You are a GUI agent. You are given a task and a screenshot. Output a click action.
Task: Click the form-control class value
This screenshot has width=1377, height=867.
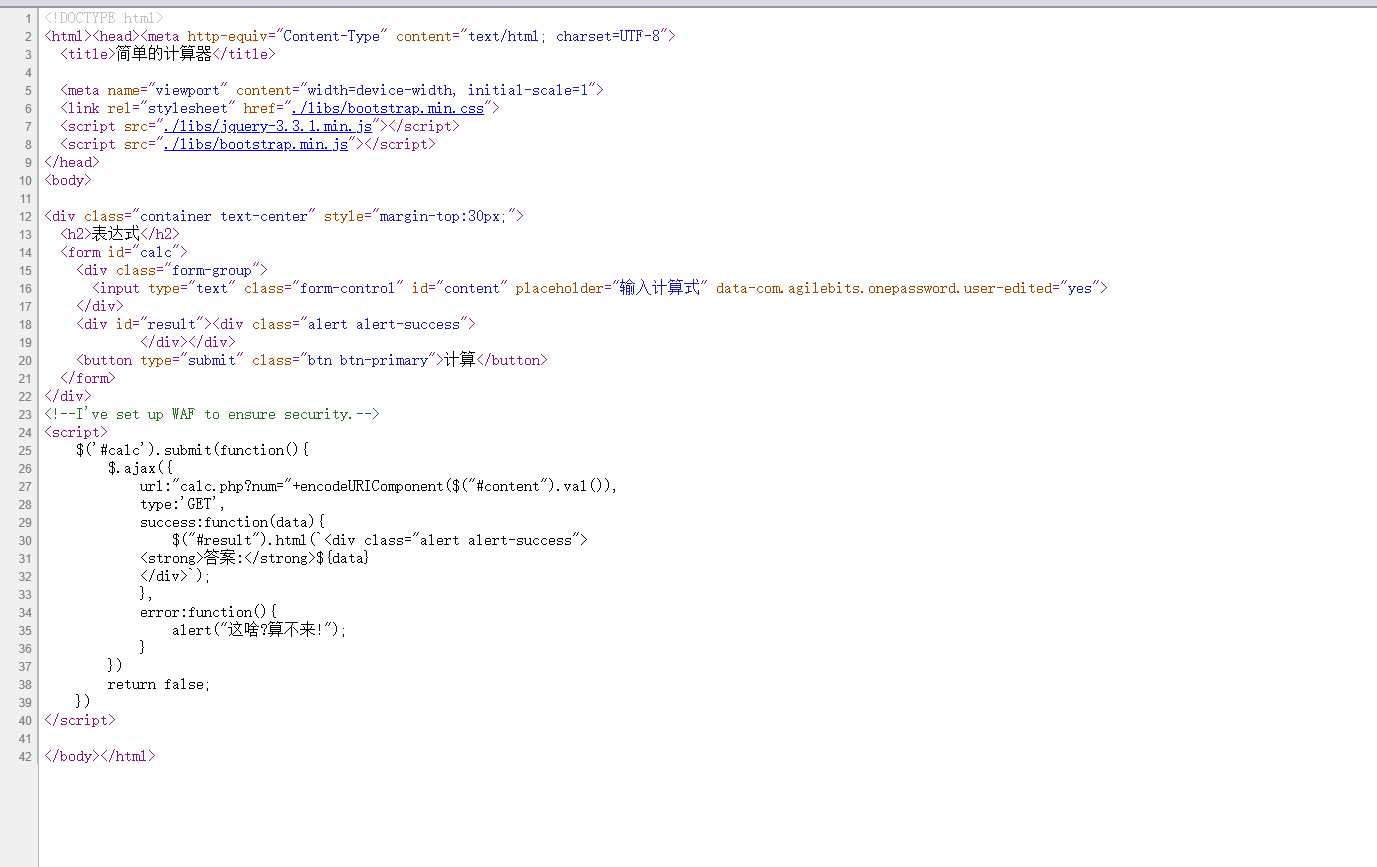click(348, 288)
